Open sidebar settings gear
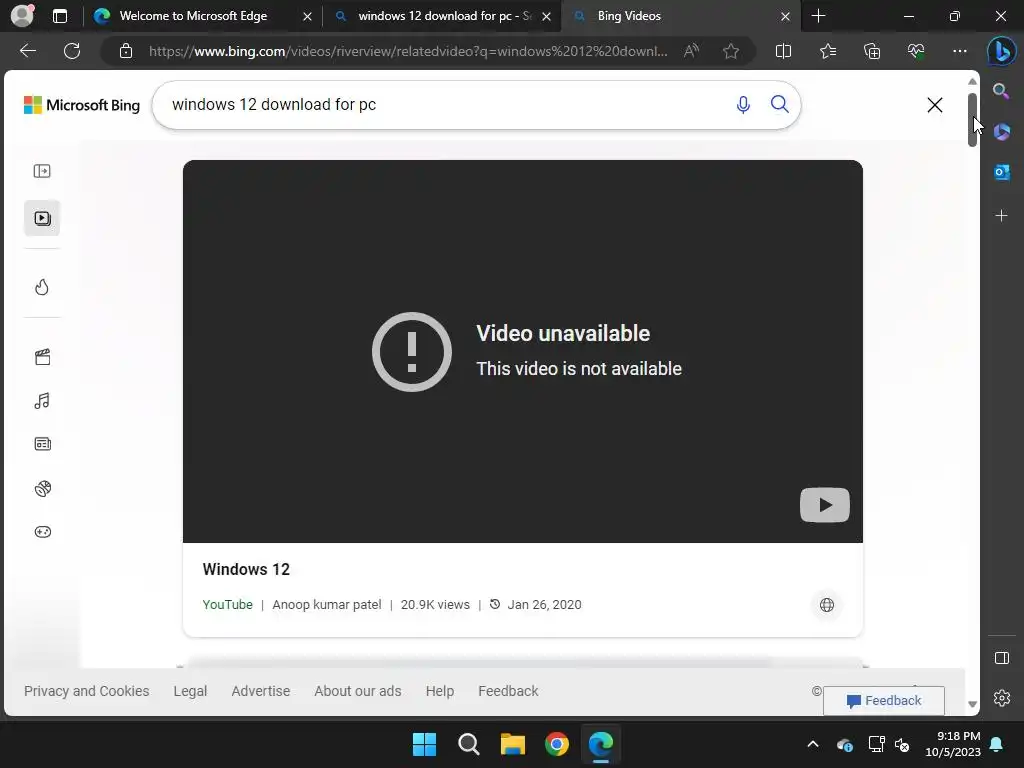 pos(1001,698)
